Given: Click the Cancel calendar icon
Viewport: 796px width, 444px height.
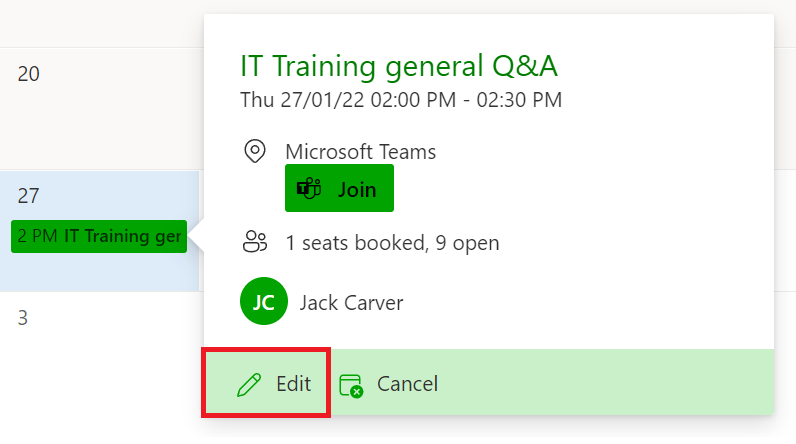Looking at the screenshot, I should coord(351,386).
